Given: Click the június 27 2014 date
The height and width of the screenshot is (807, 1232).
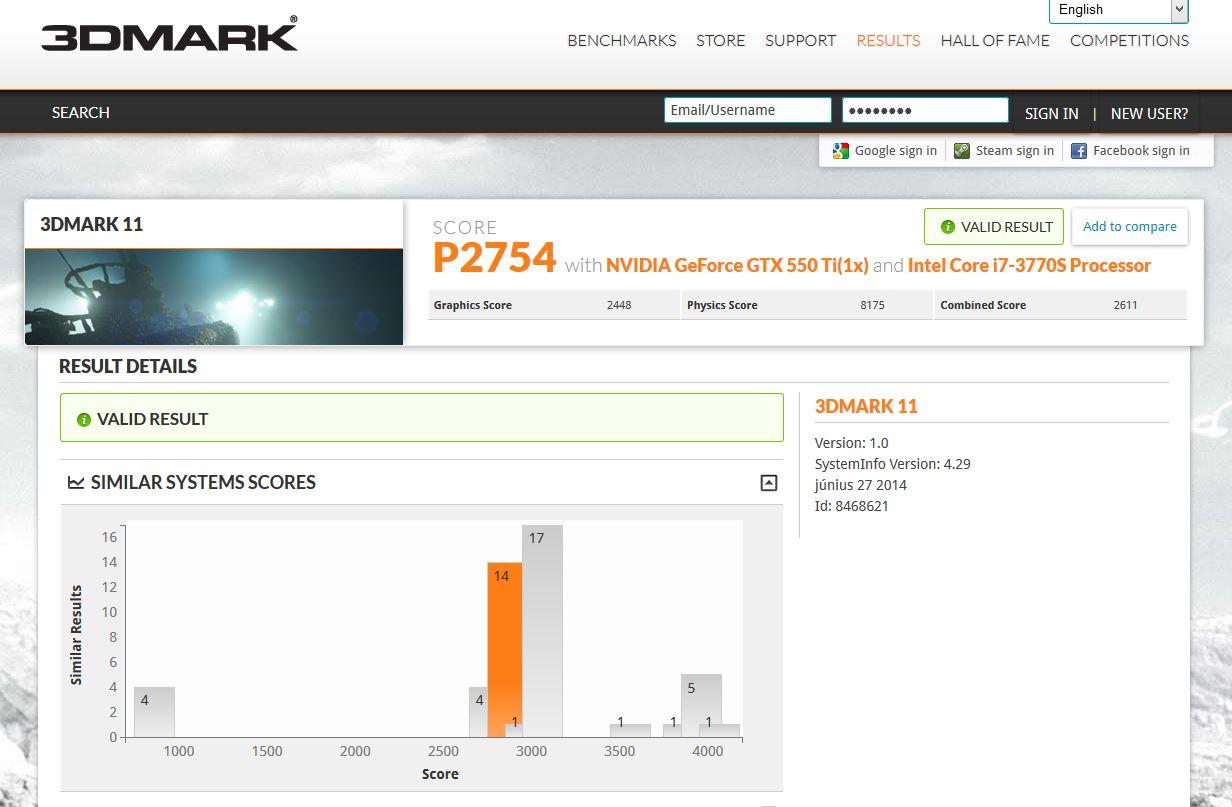Looking at the screenshot, I should [x=861, y=485].
